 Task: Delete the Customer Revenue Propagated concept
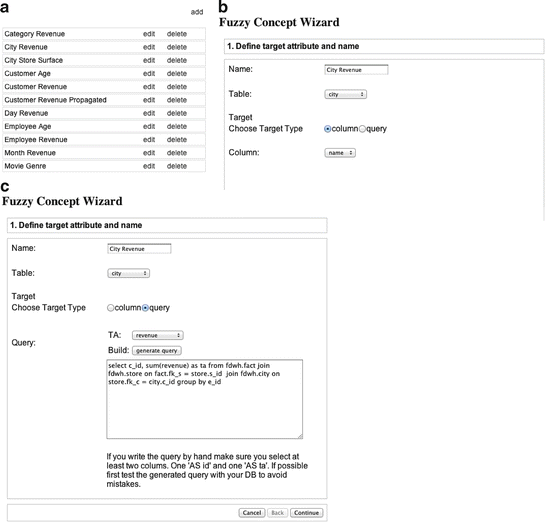coord(177,100)
